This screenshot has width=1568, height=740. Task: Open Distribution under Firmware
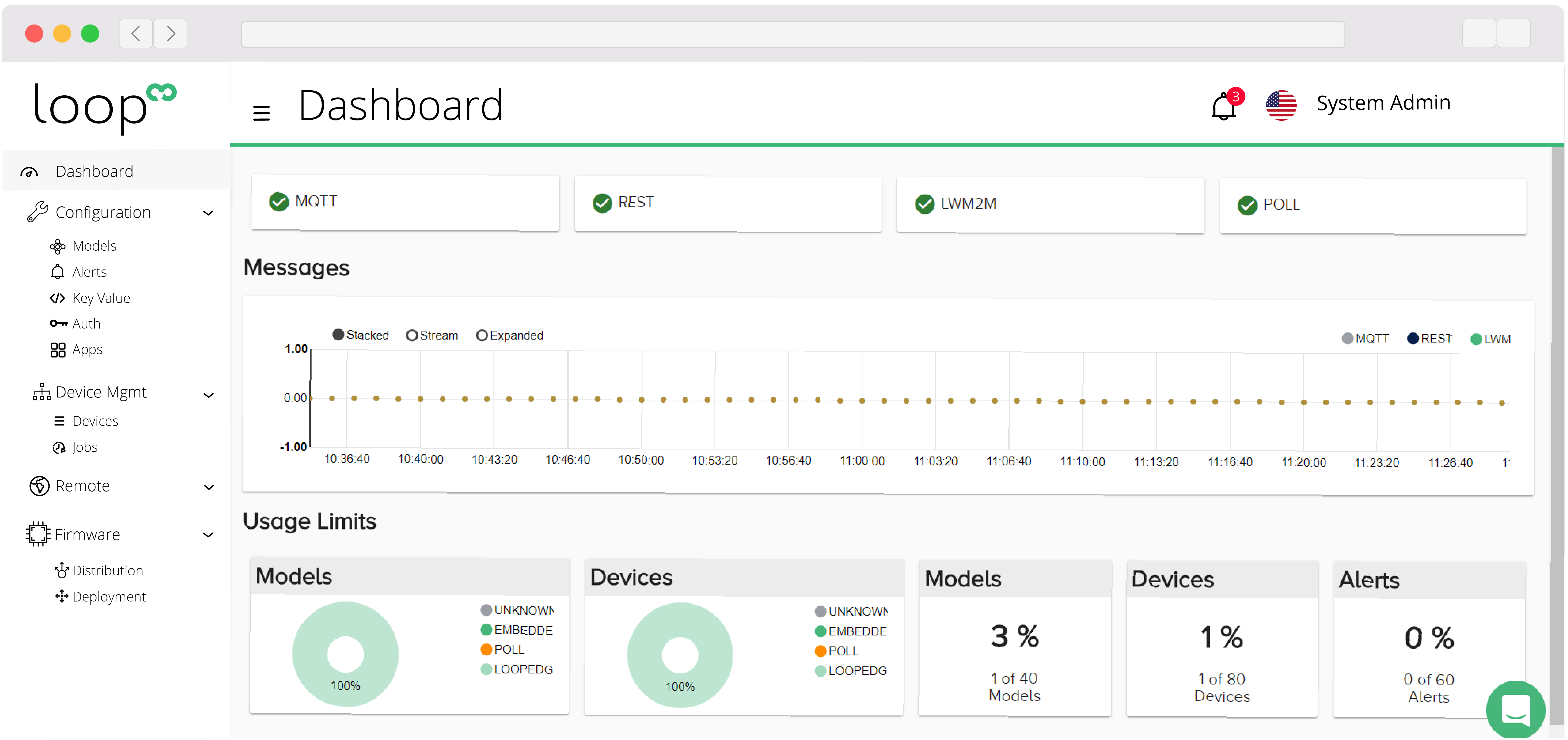point(108,570)
